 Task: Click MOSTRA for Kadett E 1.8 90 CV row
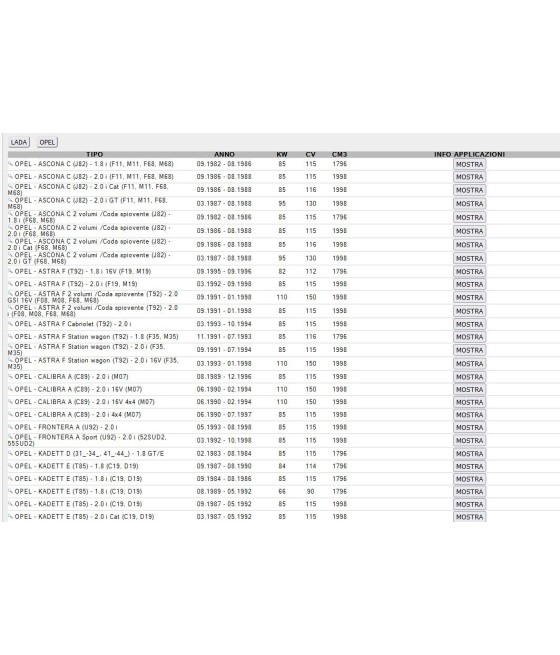pyautogui.click(x=469, y=492)
